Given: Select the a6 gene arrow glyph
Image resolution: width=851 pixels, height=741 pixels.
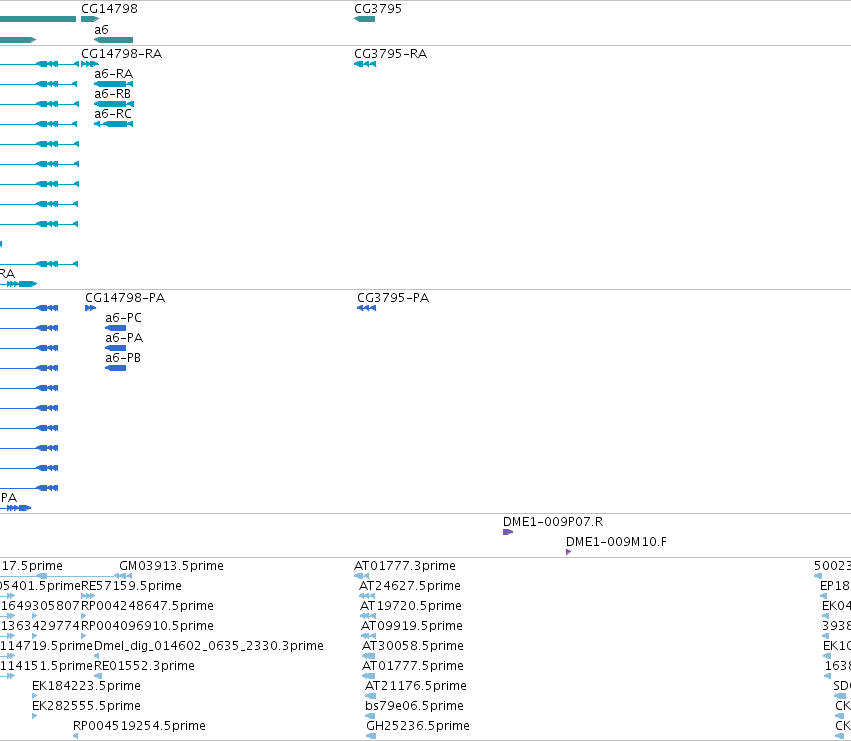Looking at the screenshot, I should tap(113, 40).
